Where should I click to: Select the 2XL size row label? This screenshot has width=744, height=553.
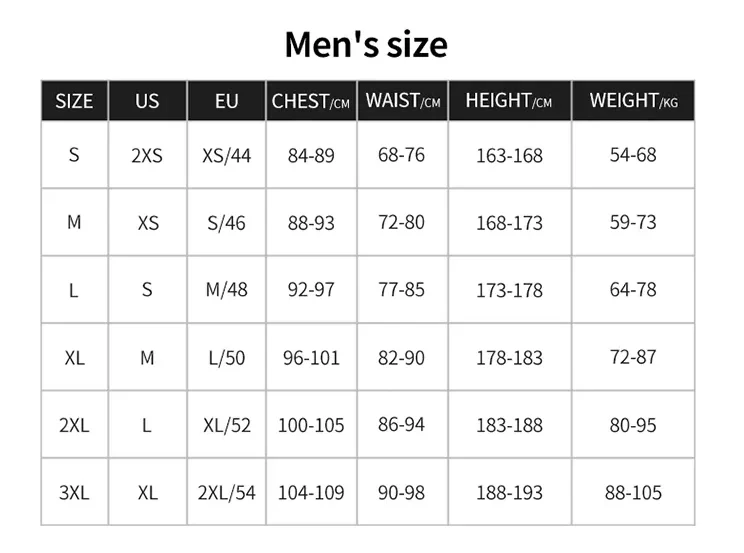(x=74, y=425)
